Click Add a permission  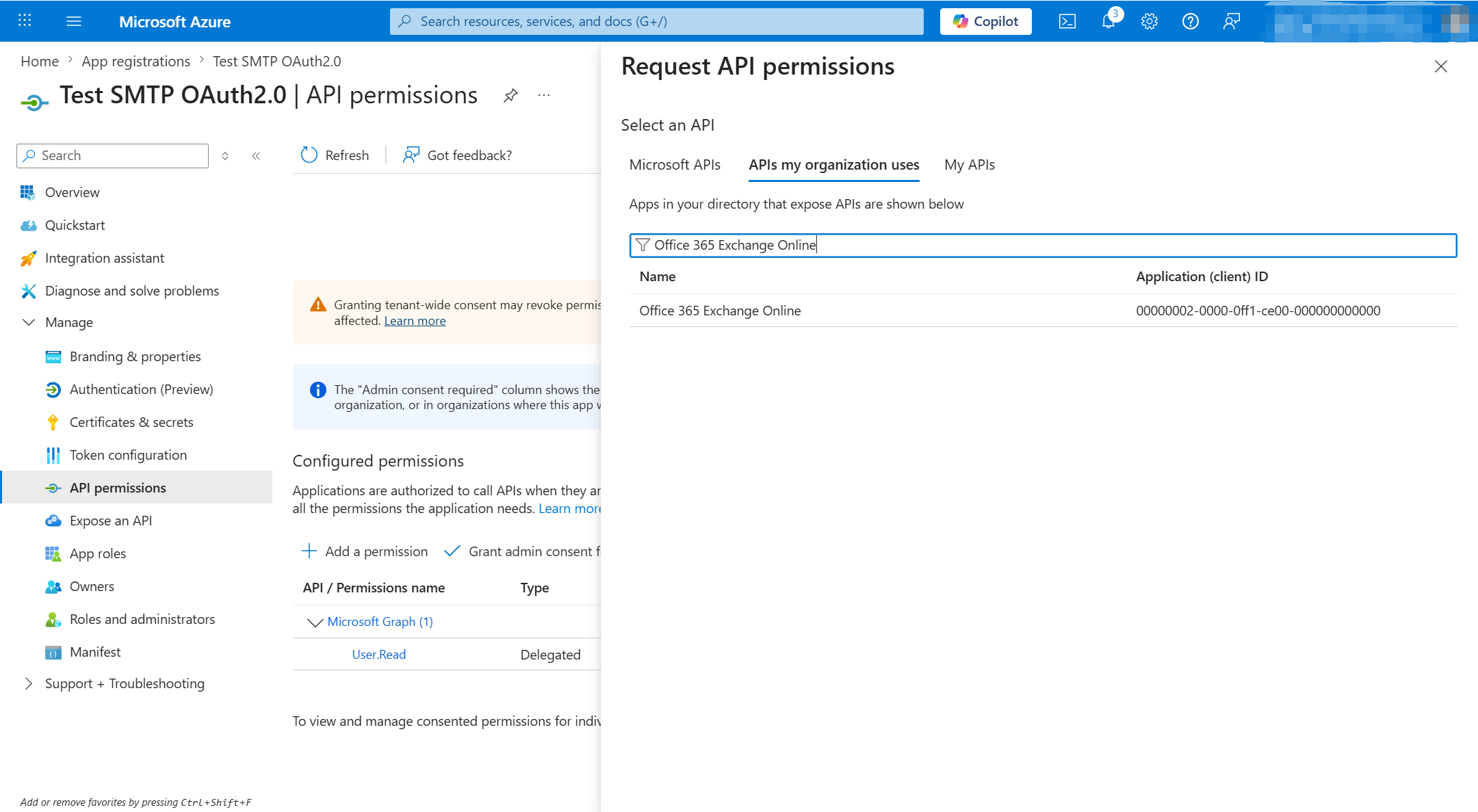pyautogui.click(x=364, y=551)
